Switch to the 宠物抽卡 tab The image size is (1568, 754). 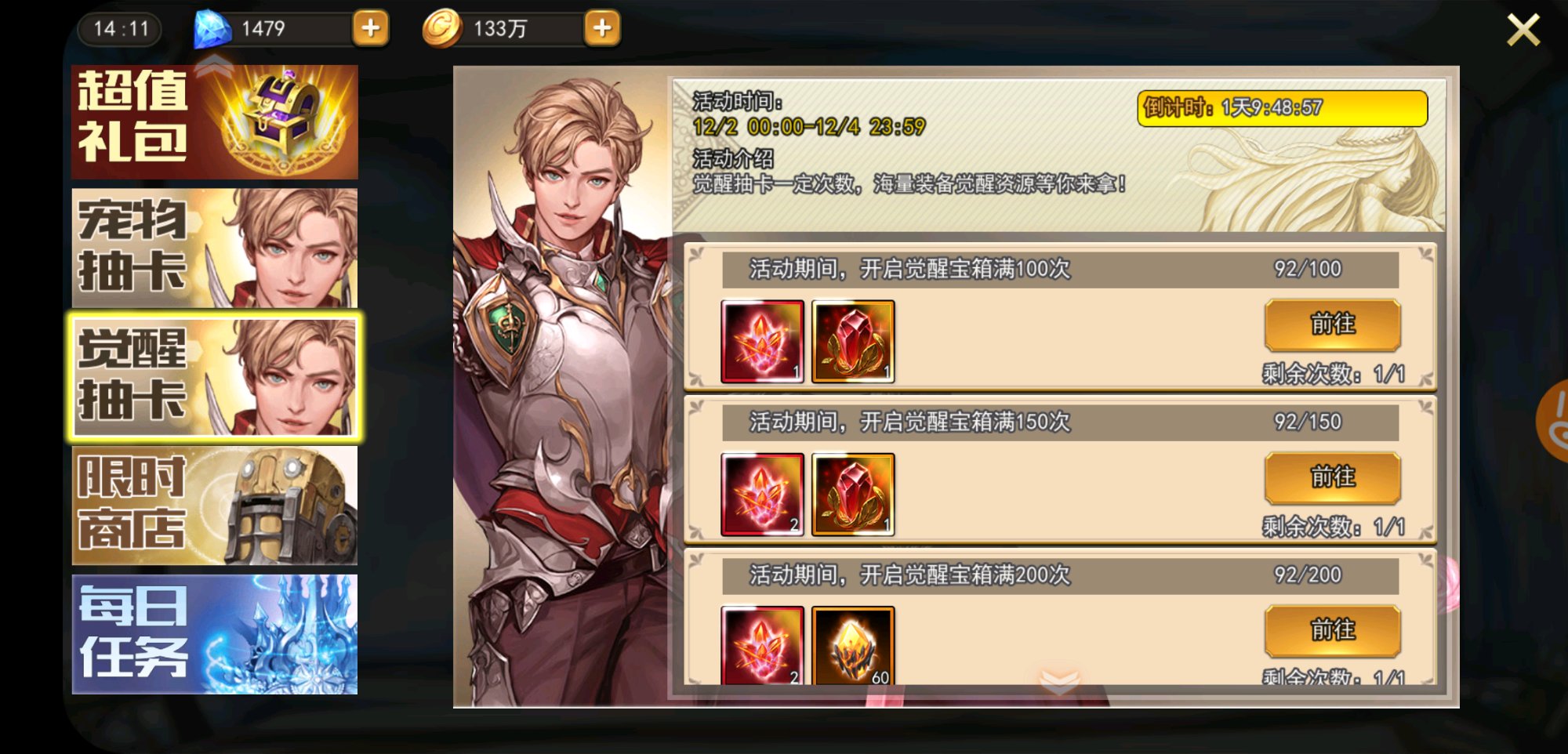[x=215, y=248]
